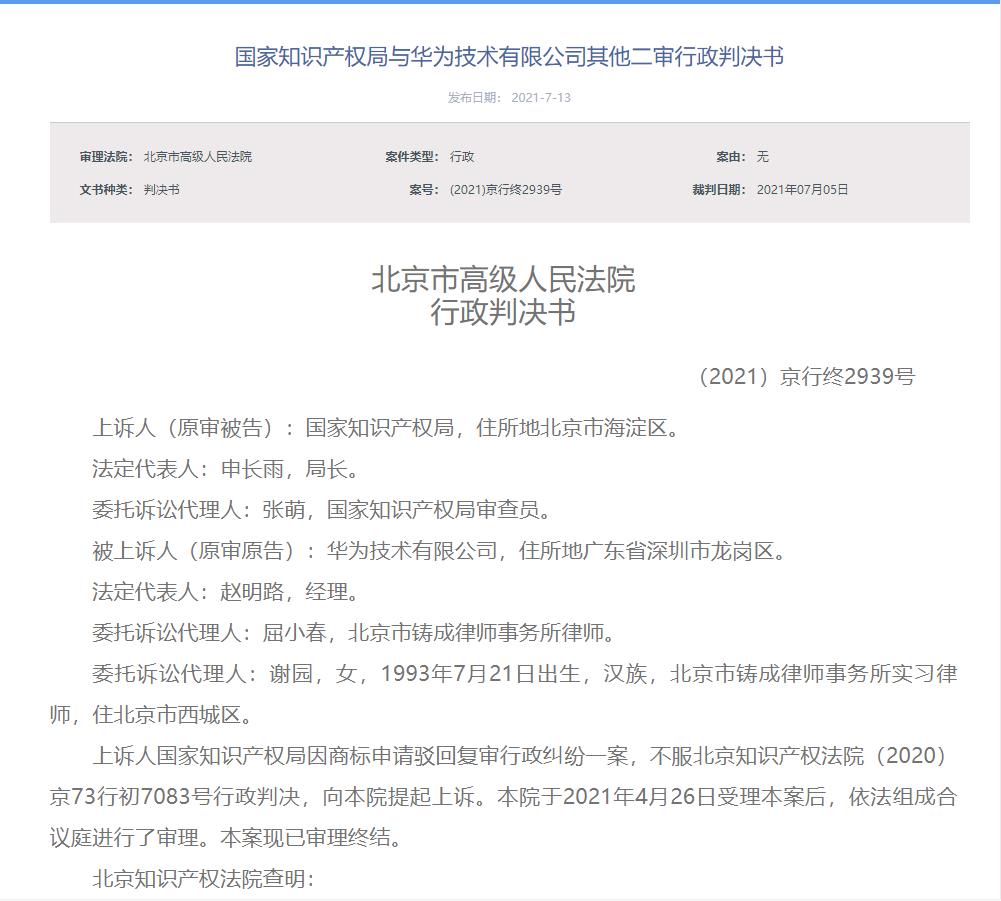This screenshot has height=901, width=1001.
Task: Click the right-aligned case number （2021）京行终2939号
Action: 804,376
